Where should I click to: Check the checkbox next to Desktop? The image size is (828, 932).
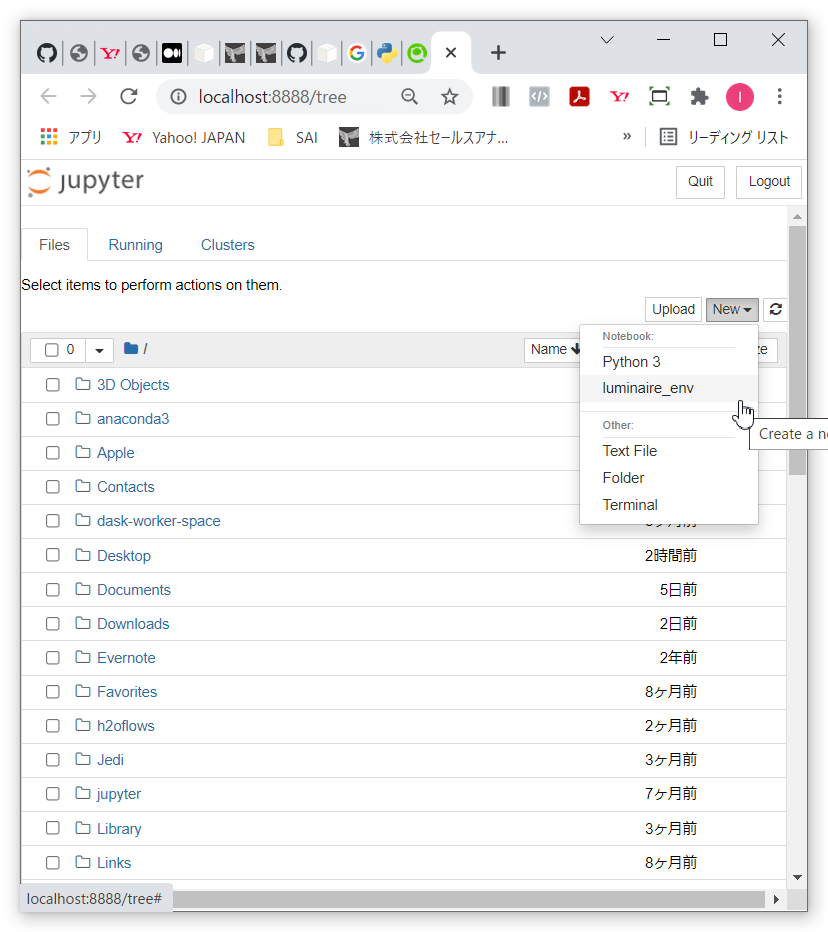pos(52,555)
